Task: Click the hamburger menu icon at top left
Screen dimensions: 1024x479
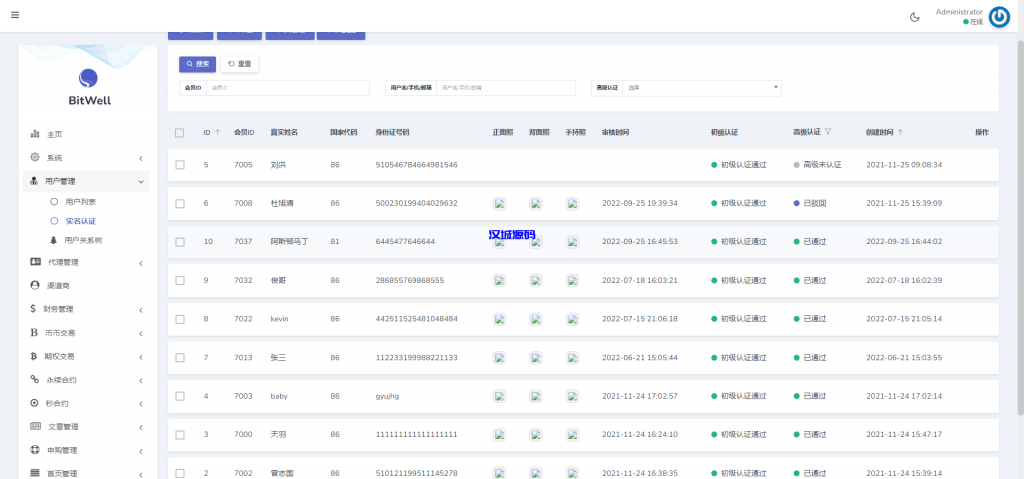Action: [15, 15]
